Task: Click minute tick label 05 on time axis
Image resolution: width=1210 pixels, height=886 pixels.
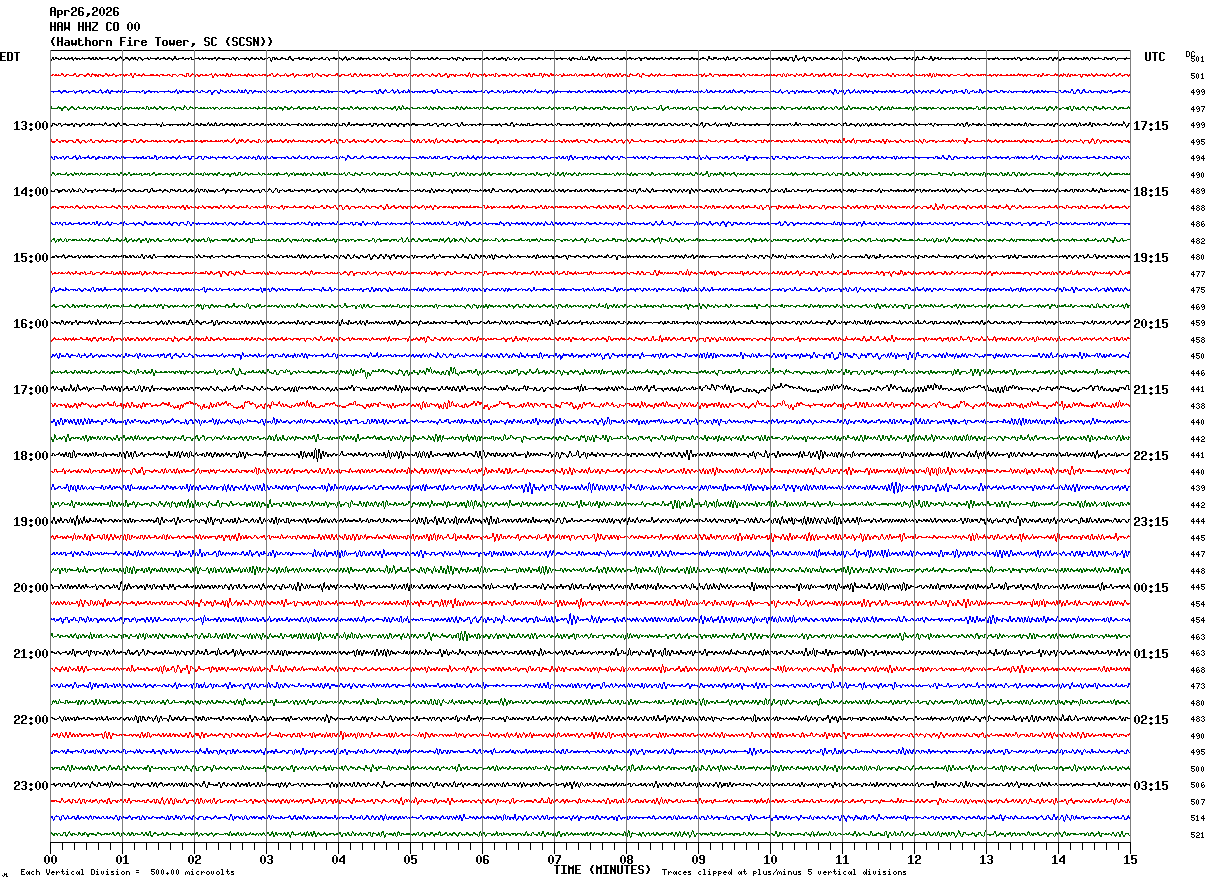Action: 410,859
